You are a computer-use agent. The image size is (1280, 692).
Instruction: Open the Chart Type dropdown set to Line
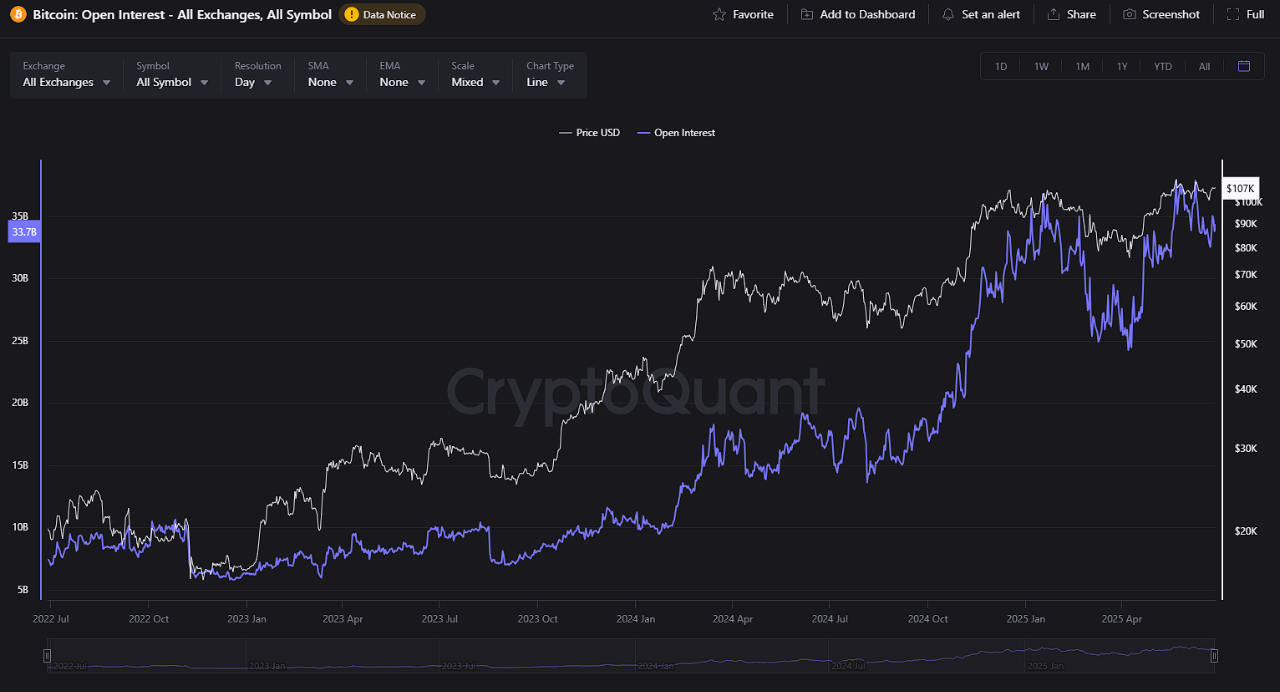(550, 75)
